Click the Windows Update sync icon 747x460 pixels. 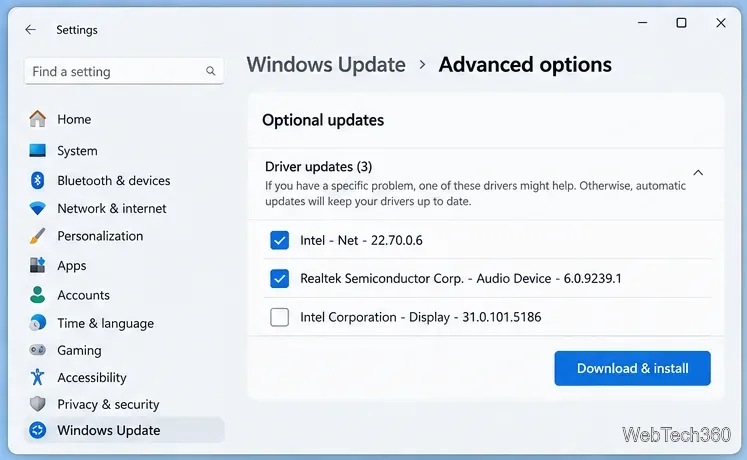pyautogui.click(x=38, y=430)
